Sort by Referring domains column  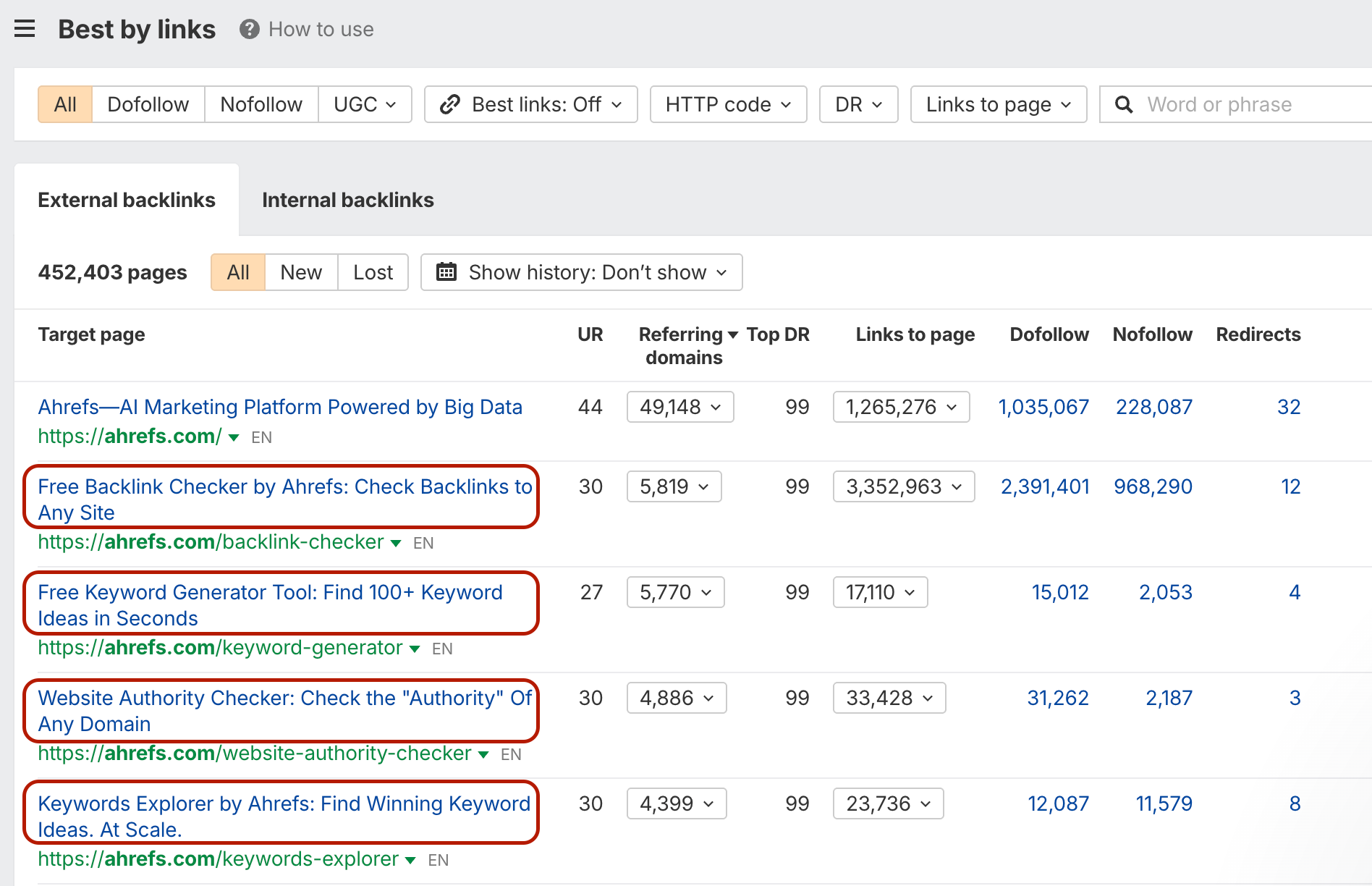pyautogui.click(x=680, y=345)
